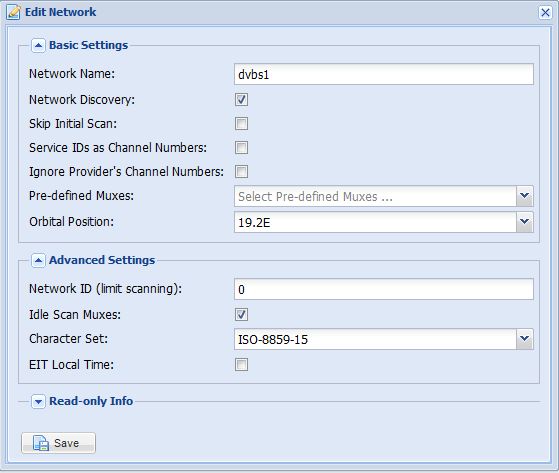Expand the Read-only Info section
This screenshot has height=473, width=559.
(x=38, y=401)
